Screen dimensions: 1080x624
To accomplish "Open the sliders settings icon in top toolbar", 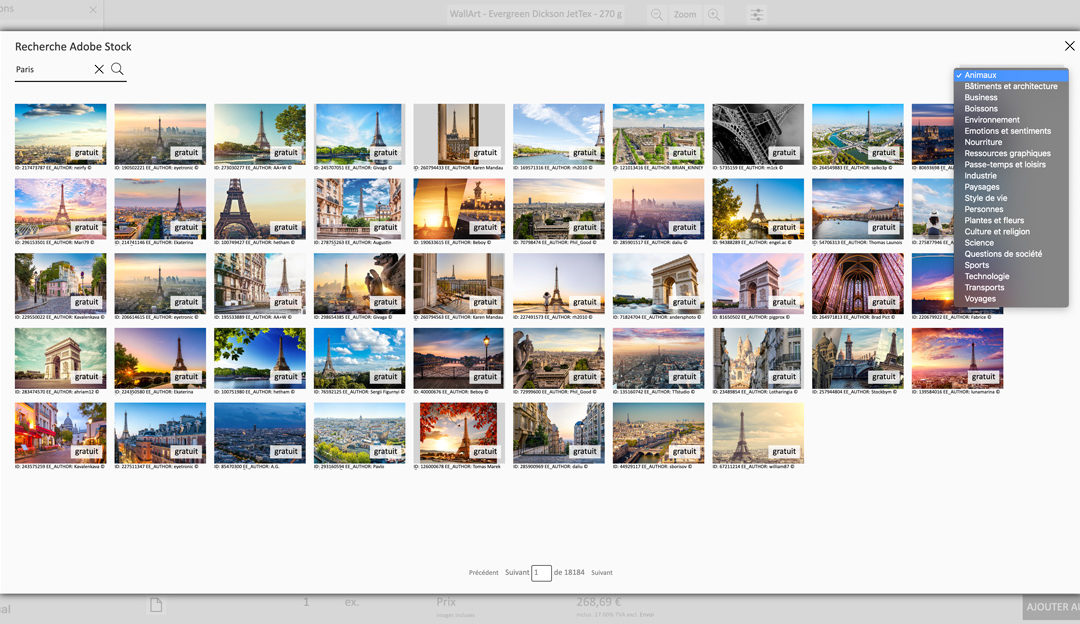I will coord(757,15).
